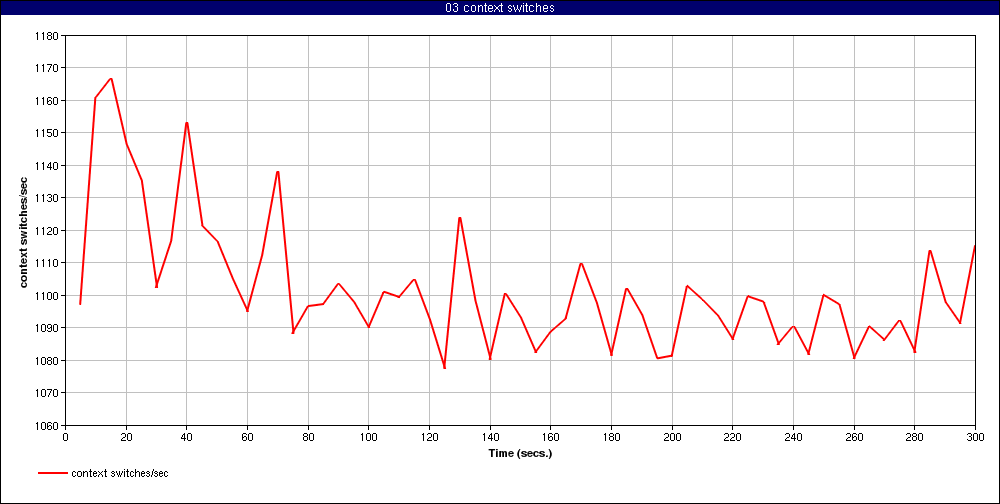Click the red legend line swatch
Image resolution: width=1000 pixels, height=504 pixels.
[x=52, y=473]
